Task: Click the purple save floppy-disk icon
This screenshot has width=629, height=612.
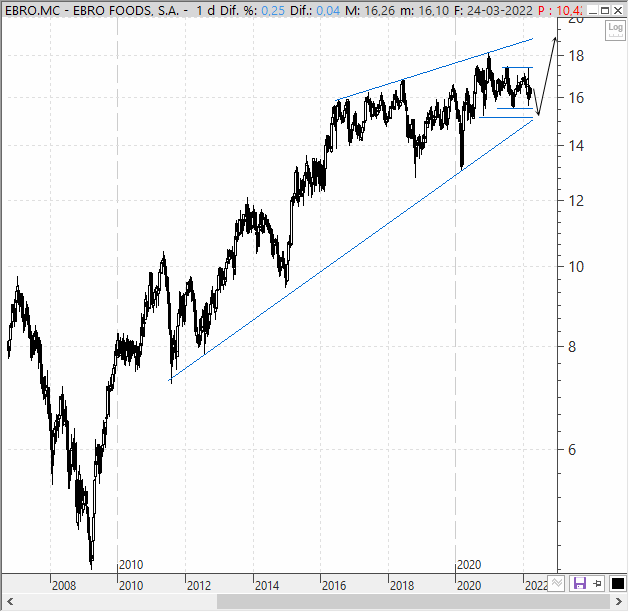Action: coord(579,583)
